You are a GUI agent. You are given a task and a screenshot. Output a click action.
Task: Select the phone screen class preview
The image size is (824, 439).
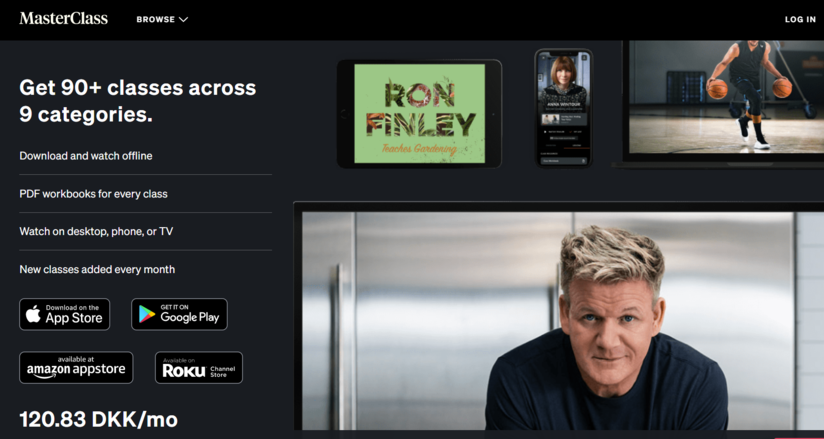564,108
